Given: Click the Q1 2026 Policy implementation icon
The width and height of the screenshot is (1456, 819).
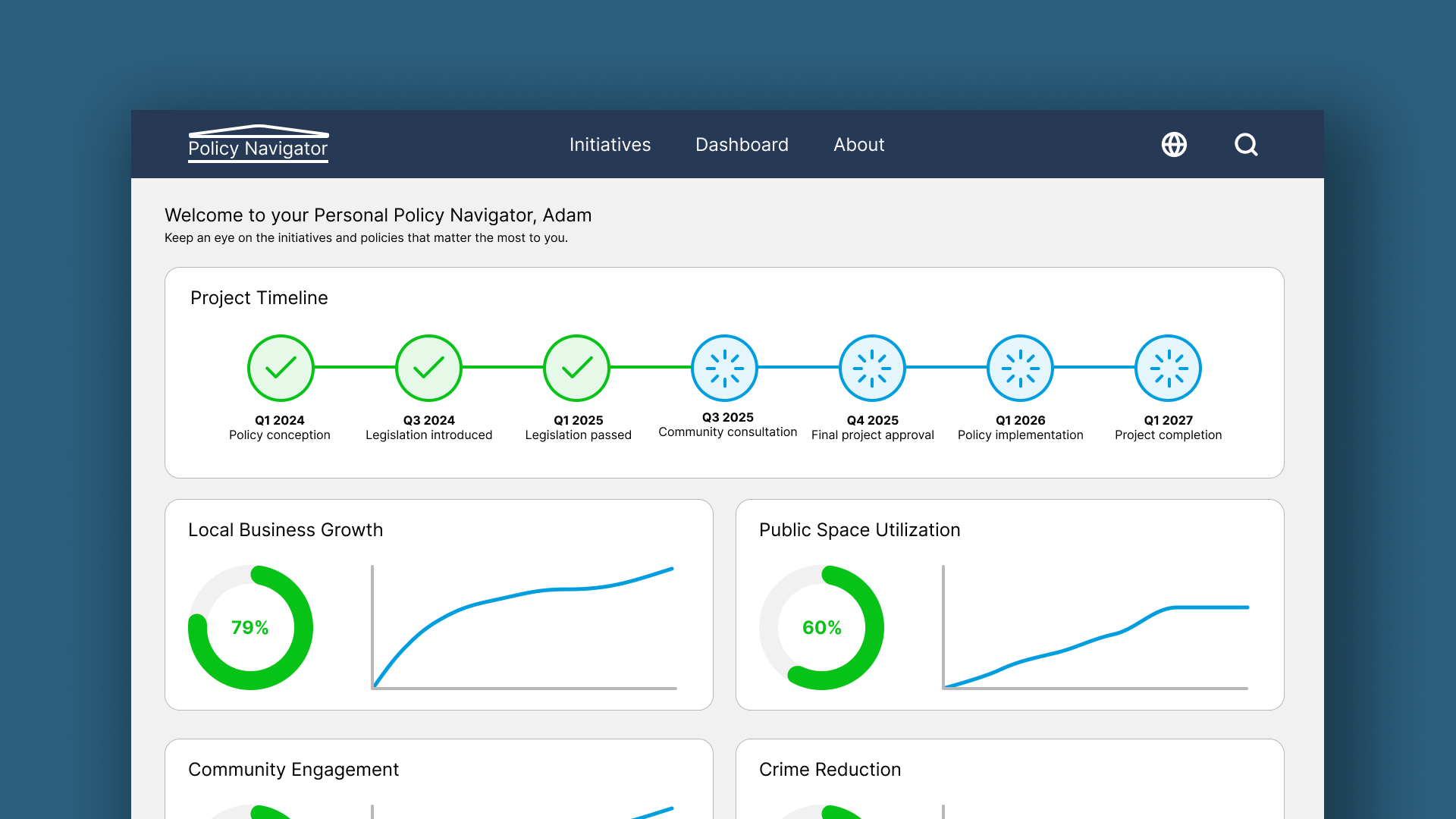Looking at the screenshot, I should pos(1020,368).
